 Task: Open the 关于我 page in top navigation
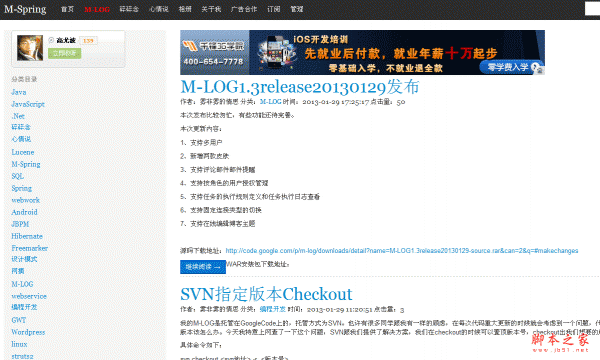(211, 9)
